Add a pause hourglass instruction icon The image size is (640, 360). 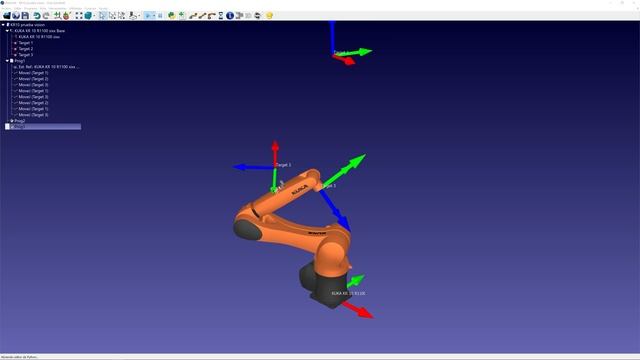coord(221,16)
